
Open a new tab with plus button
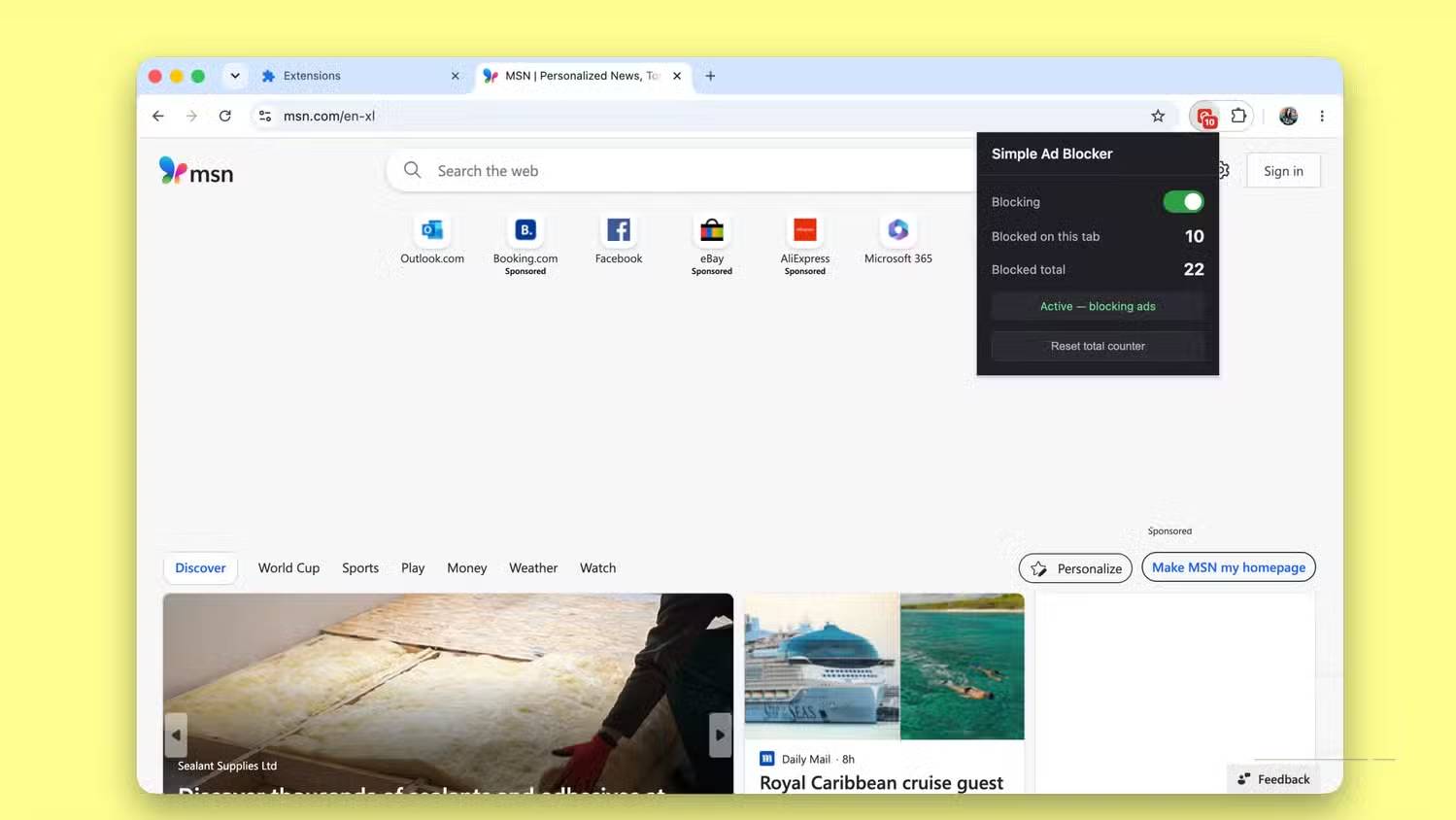click(710, 76)
